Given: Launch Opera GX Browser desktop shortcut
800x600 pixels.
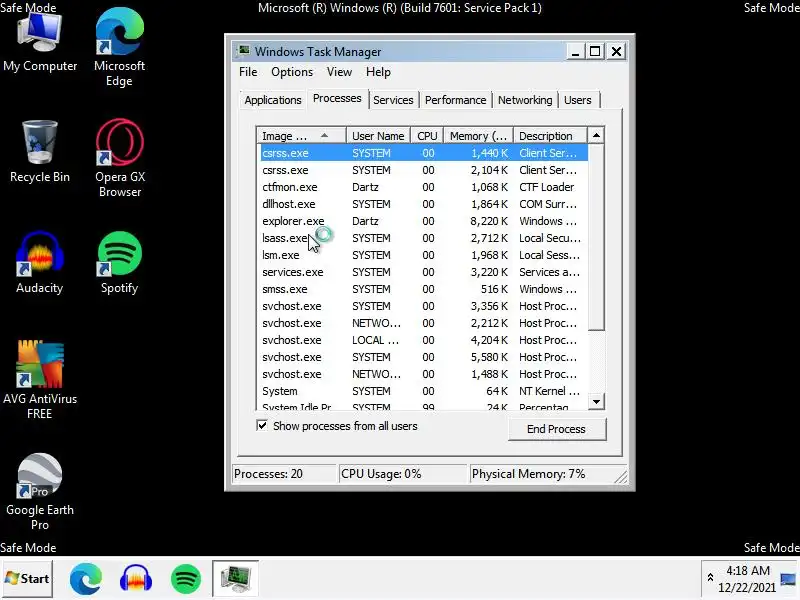Looking at the screenshot, I should (120, 158).
